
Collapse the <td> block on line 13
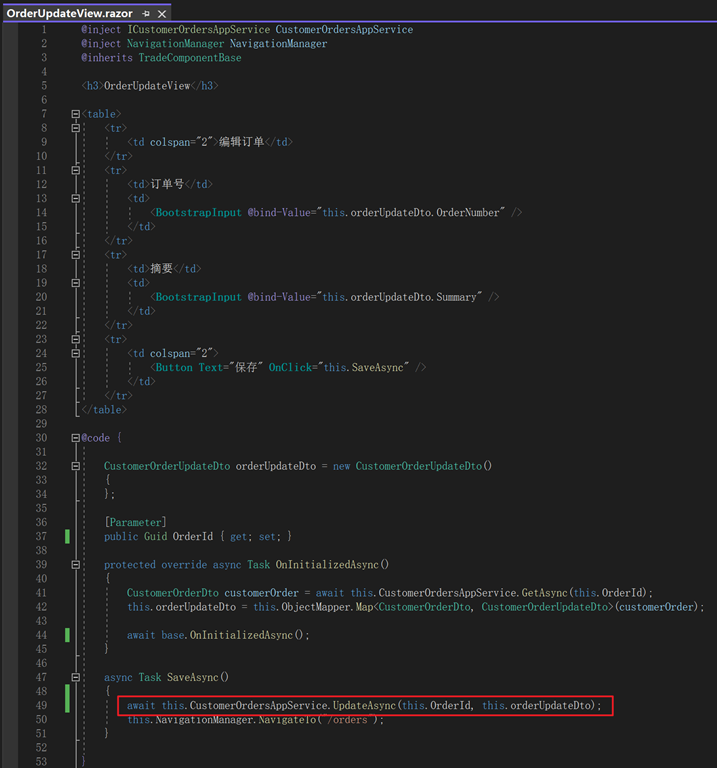click(75, 198)
